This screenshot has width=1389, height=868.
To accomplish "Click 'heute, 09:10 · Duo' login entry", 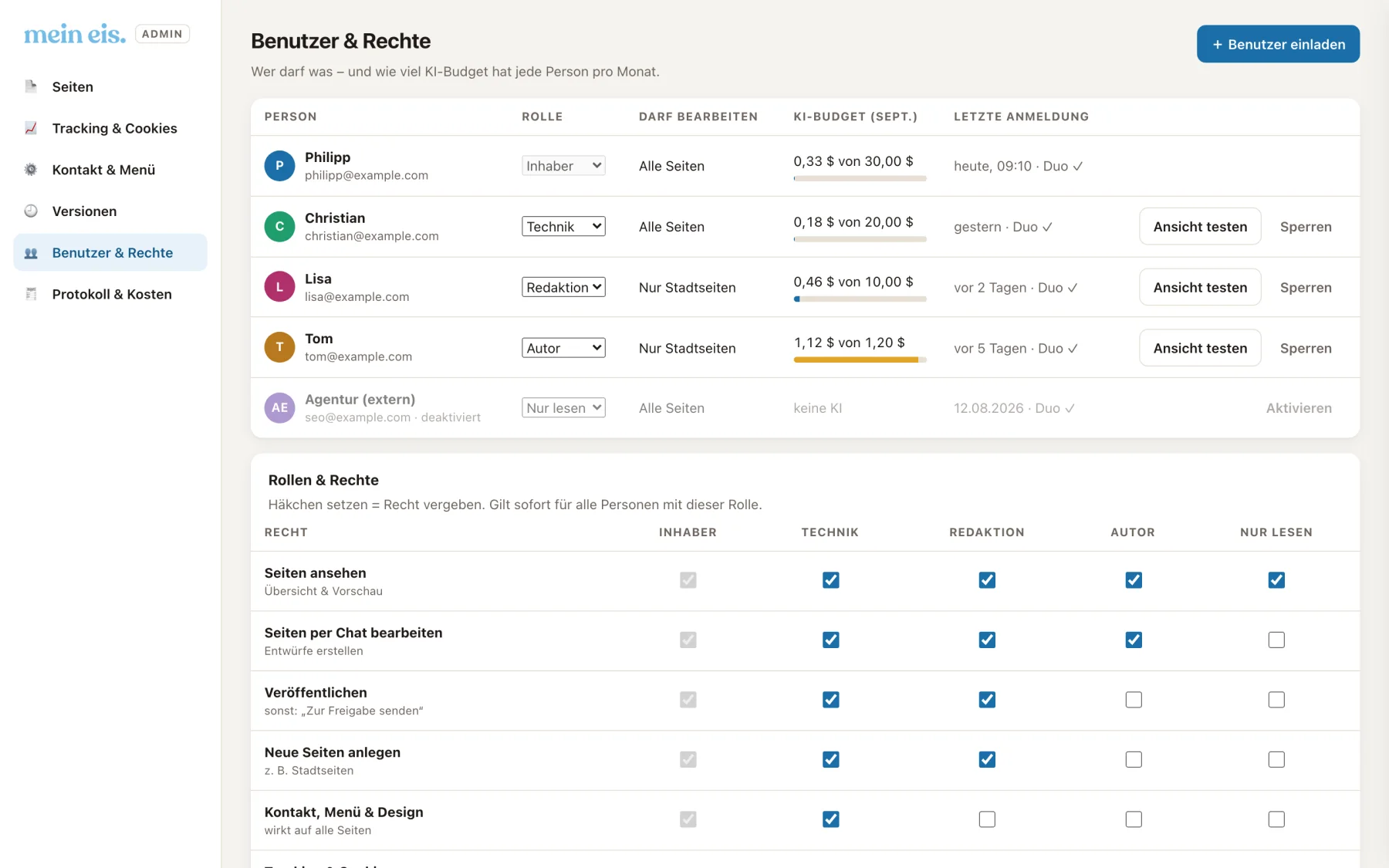I will point(1019,166).
